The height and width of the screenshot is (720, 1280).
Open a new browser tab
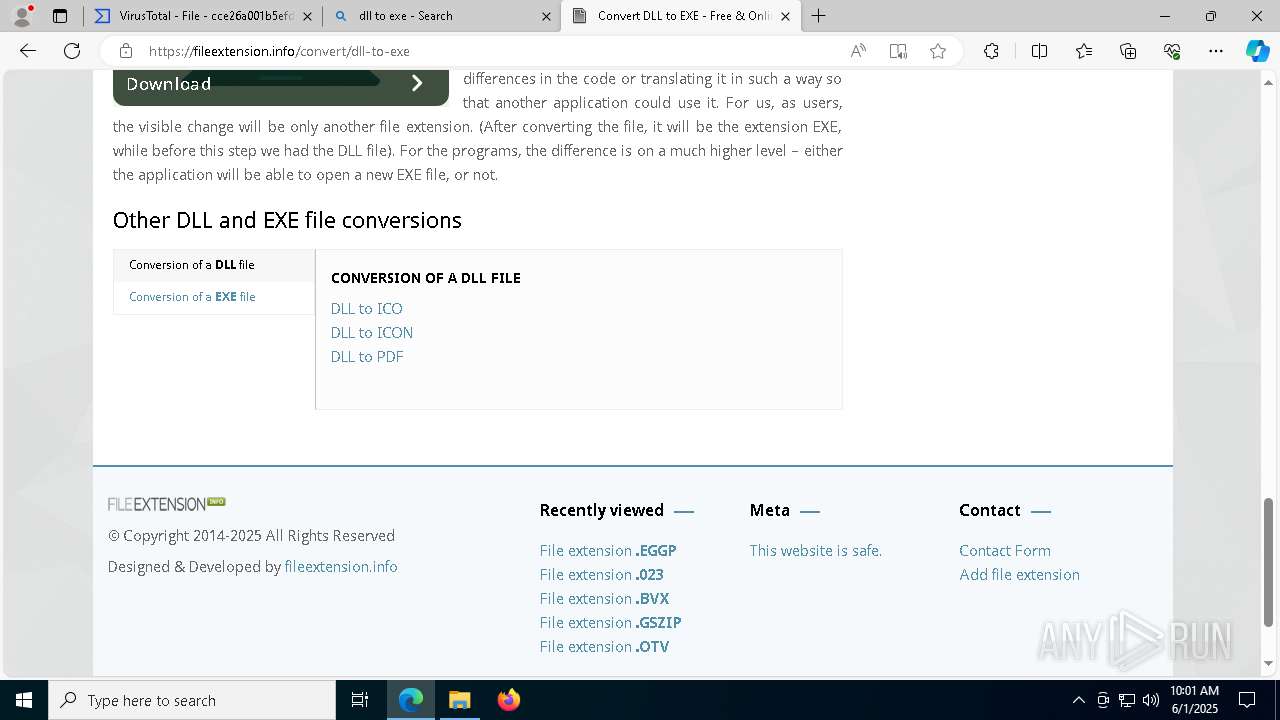click(x=819, y=16)
